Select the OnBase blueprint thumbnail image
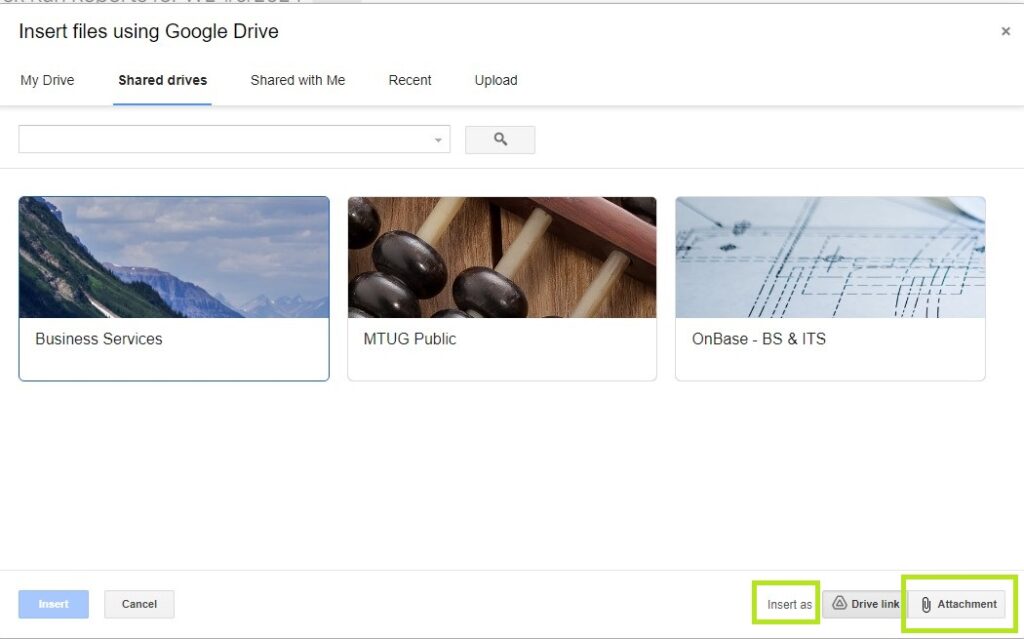1024x639 pixels. pyautogui.click(x=830, y=257)
